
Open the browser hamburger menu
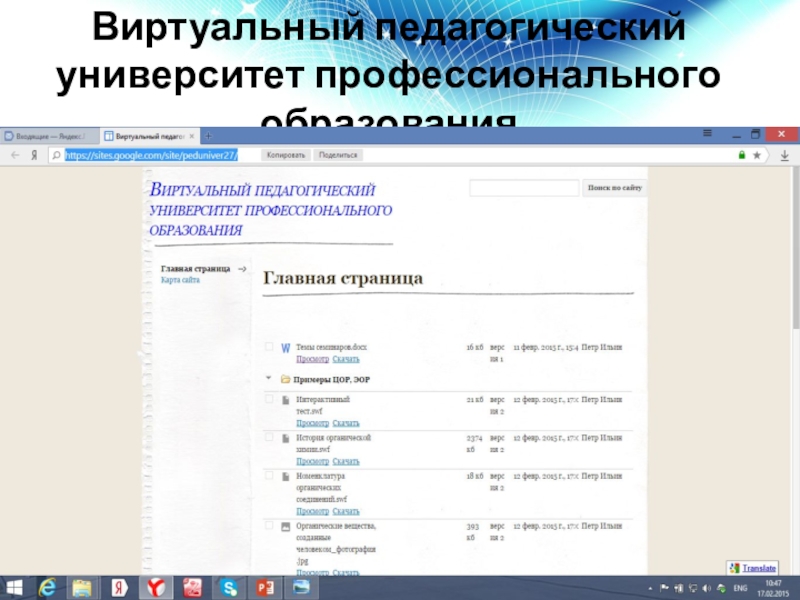[x=707, y=133]
